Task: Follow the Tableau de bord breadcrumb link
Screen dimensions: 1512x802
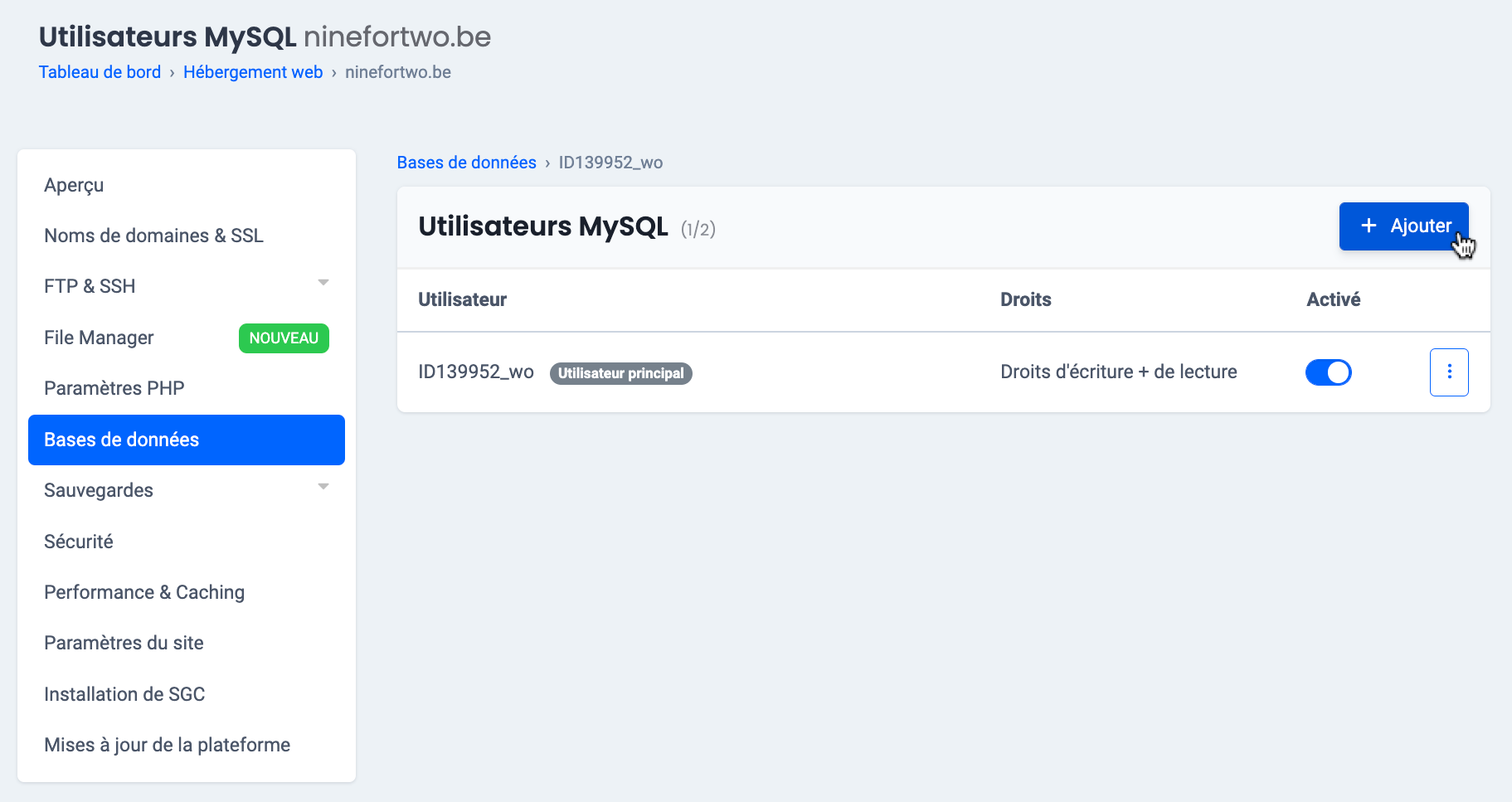Action: pyautogui.click(x=100, y=72)
